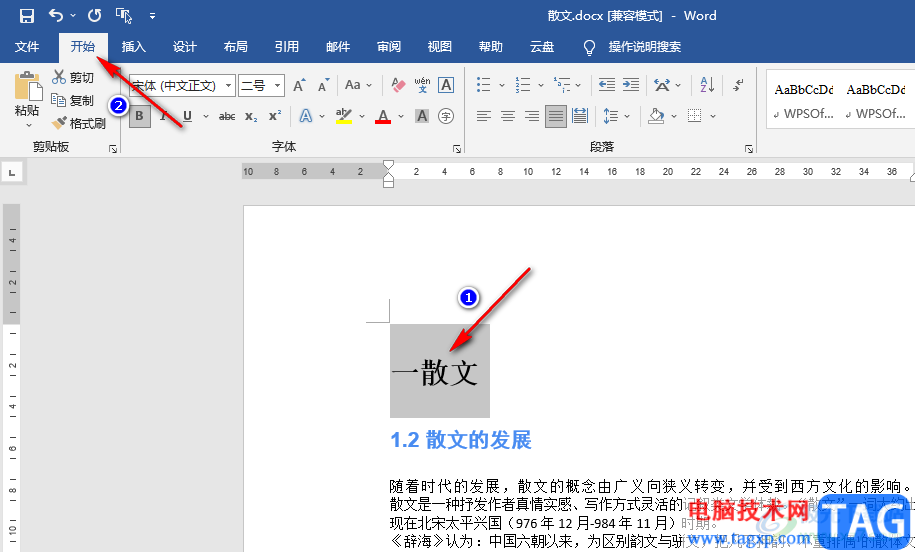Switch to the 布局 tab
This screenshot has height=552, width=915.
(236, 47)
